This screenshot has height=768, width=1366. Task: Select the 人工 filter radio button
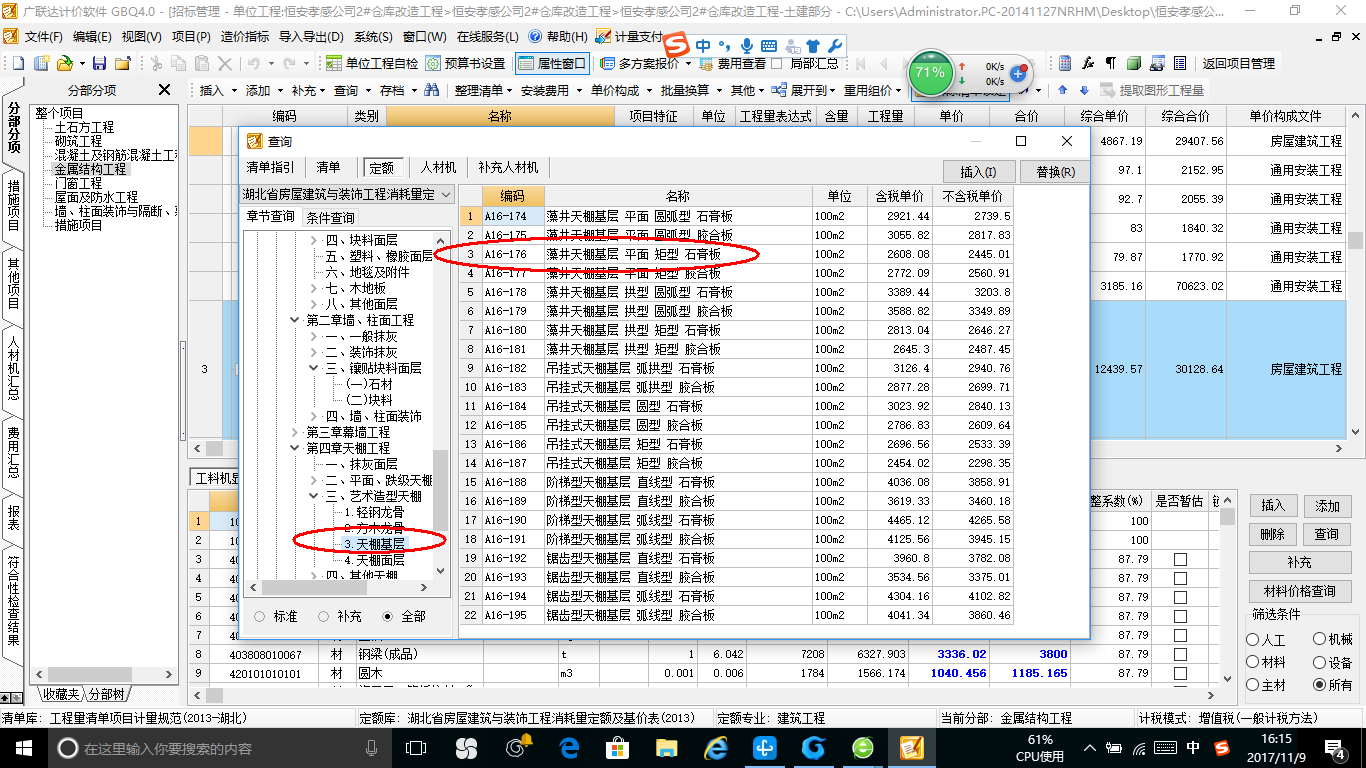1253,640
